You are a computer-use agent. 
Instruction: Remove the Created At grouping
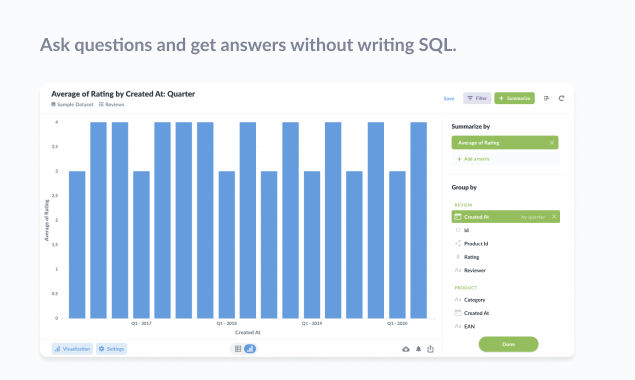coord(554,217)
